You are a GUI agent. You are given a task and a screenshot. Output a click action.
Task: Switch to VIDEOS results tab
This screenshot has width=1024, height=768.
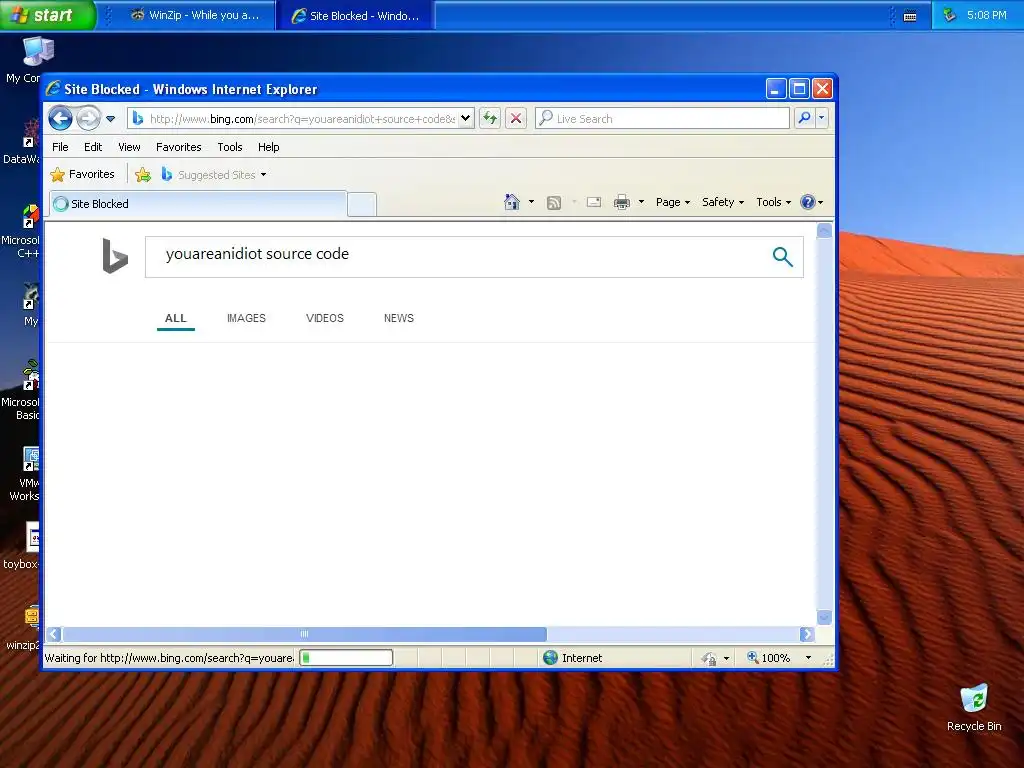click(325, 318)
